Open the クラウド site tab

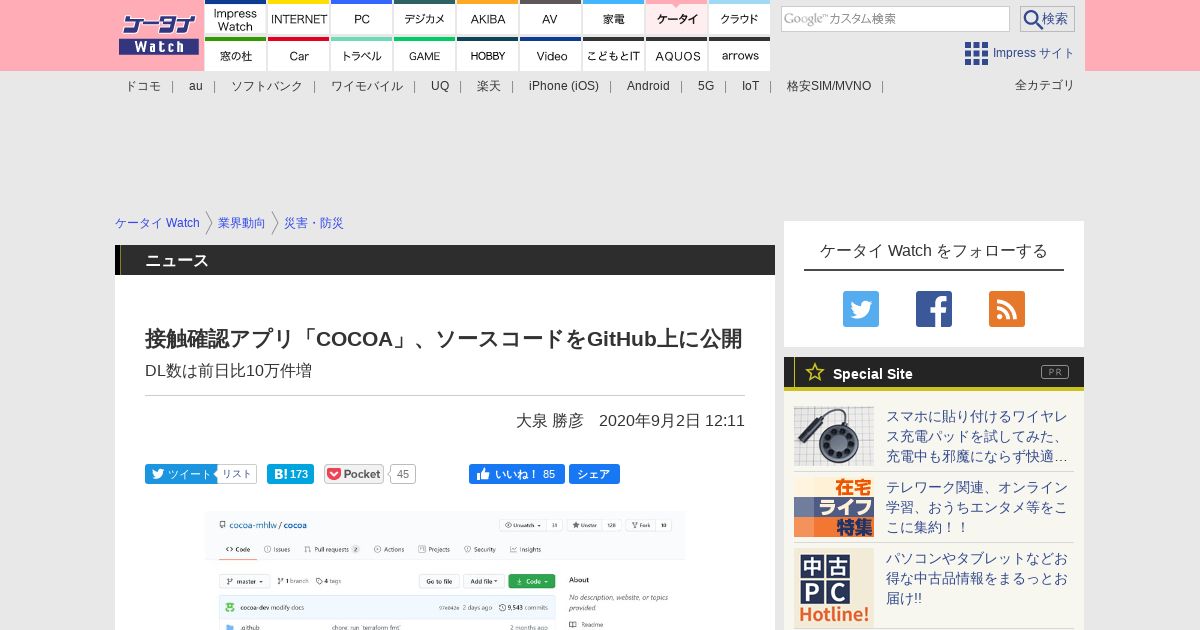click(x=740, y=19)
